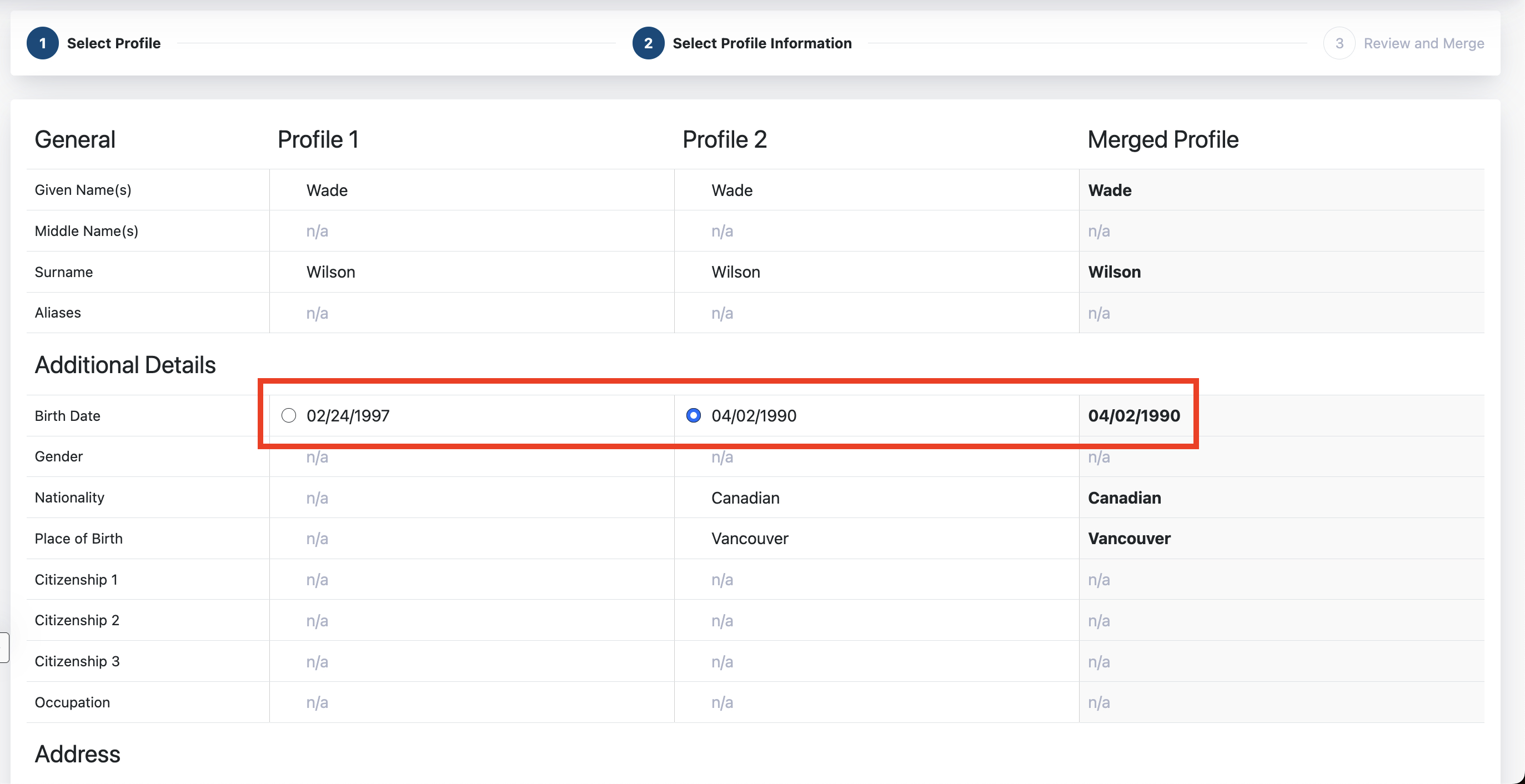Select Profile 1 birth date 02/24/1997
1525x784 pixels.
(289, 415)
